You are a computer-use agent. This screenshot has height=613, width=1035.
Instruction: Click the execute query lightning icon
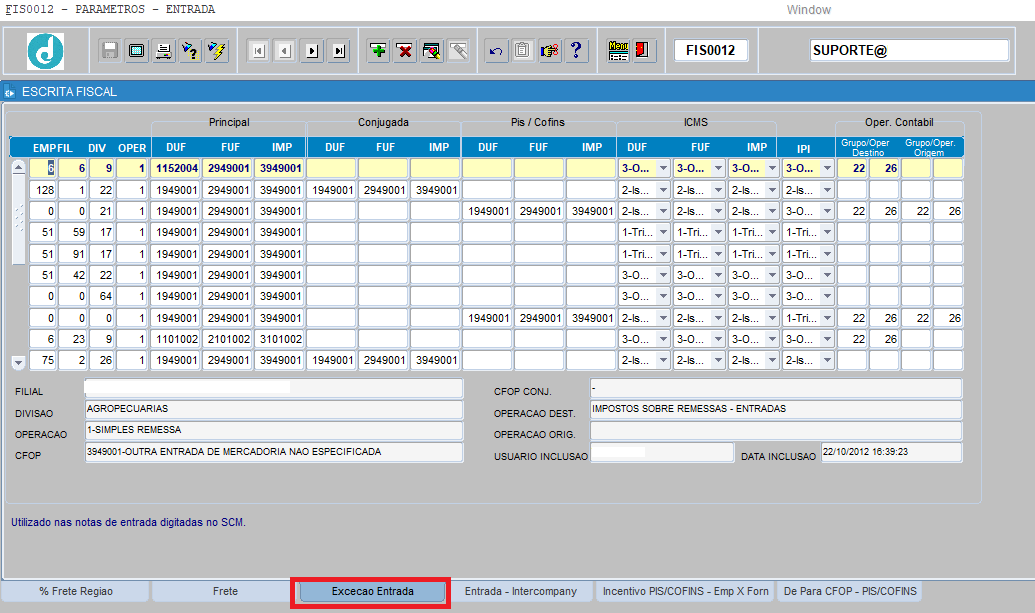coord(217,51)
